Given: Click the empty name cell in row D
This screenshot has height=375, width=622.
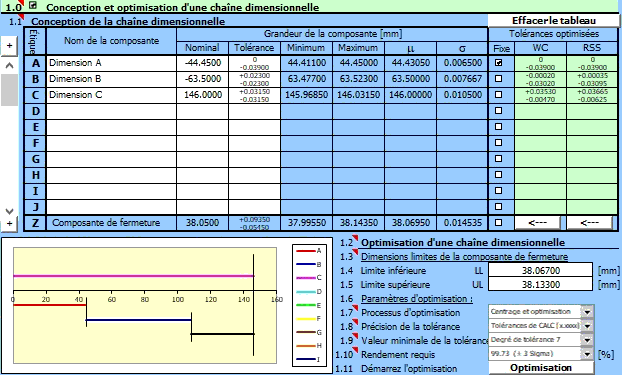Looking at the screenshot, I should (111, 111).
